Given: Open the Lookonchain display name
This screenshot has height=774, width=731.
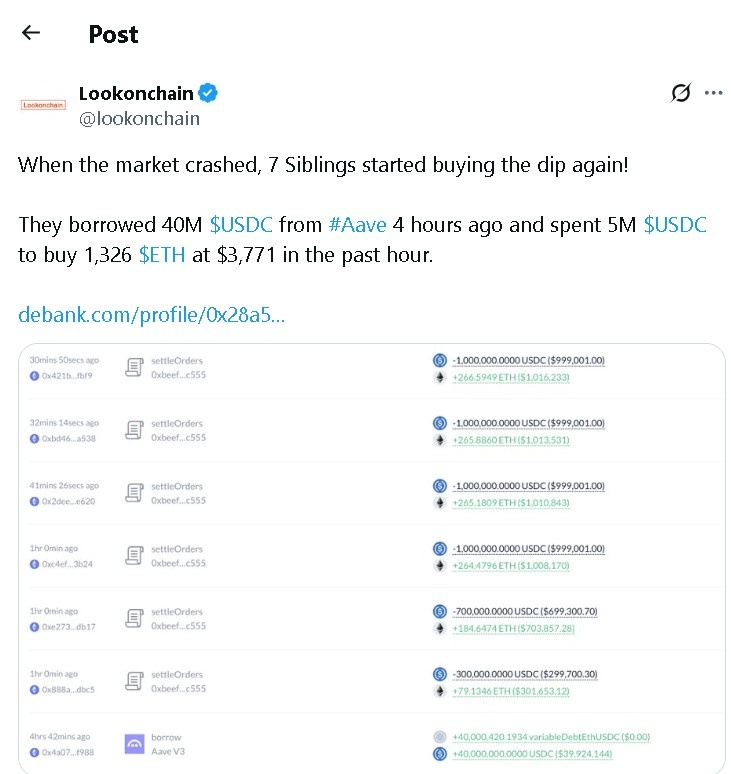Looking at the screenshot, I should click(136, 93).
